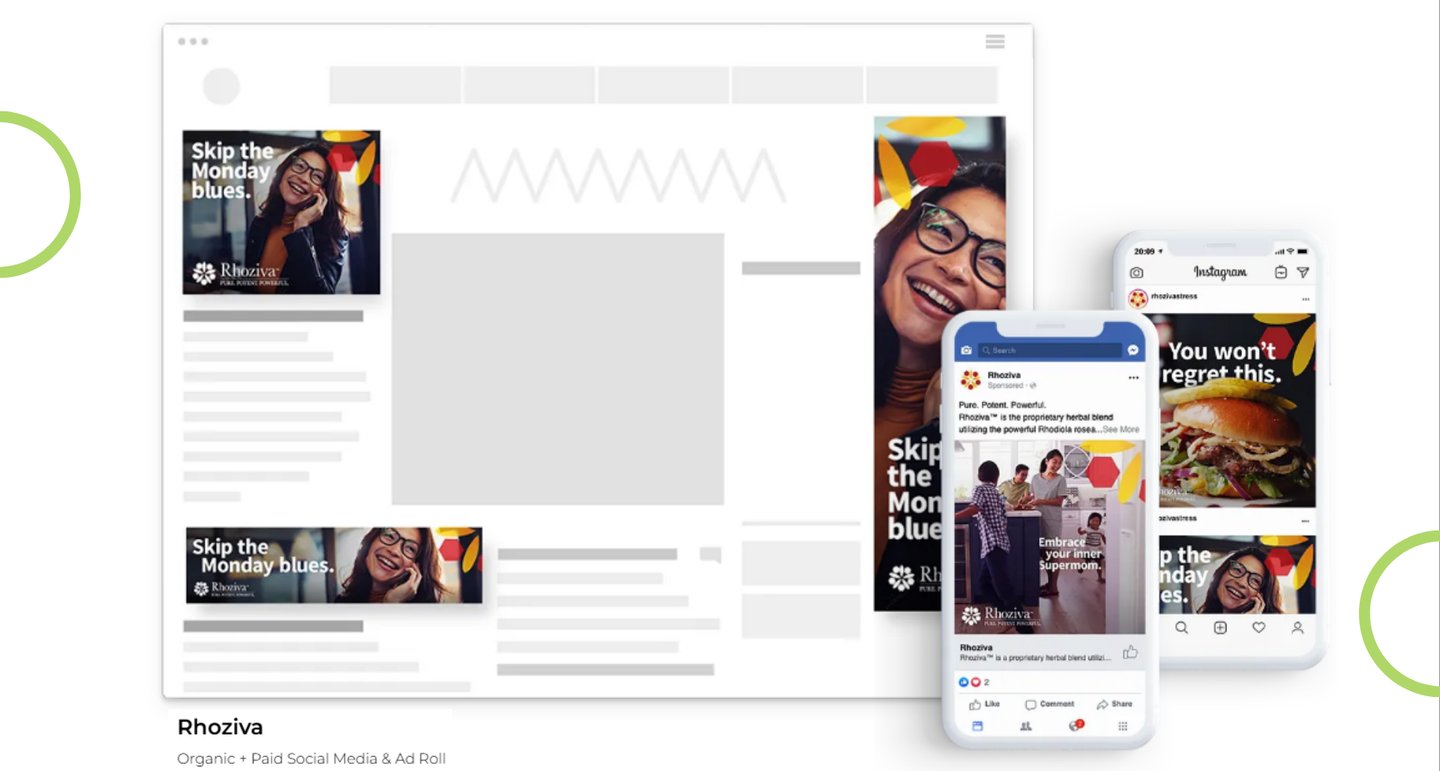Tap the Instagram camera icon
This screenshot has height=771, width=1440.
click(x=1136, y=272)
